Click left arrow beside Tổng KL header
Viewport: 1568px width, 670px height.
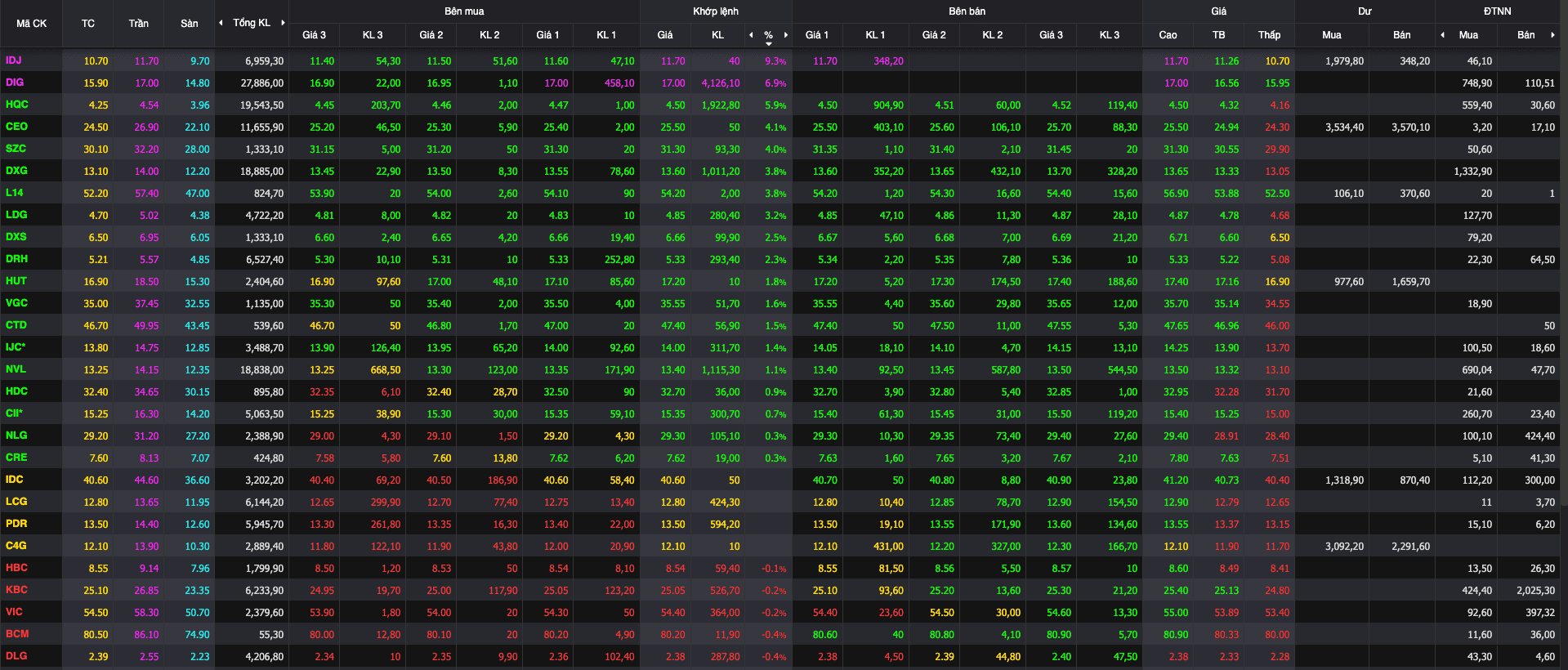[221, 23]
